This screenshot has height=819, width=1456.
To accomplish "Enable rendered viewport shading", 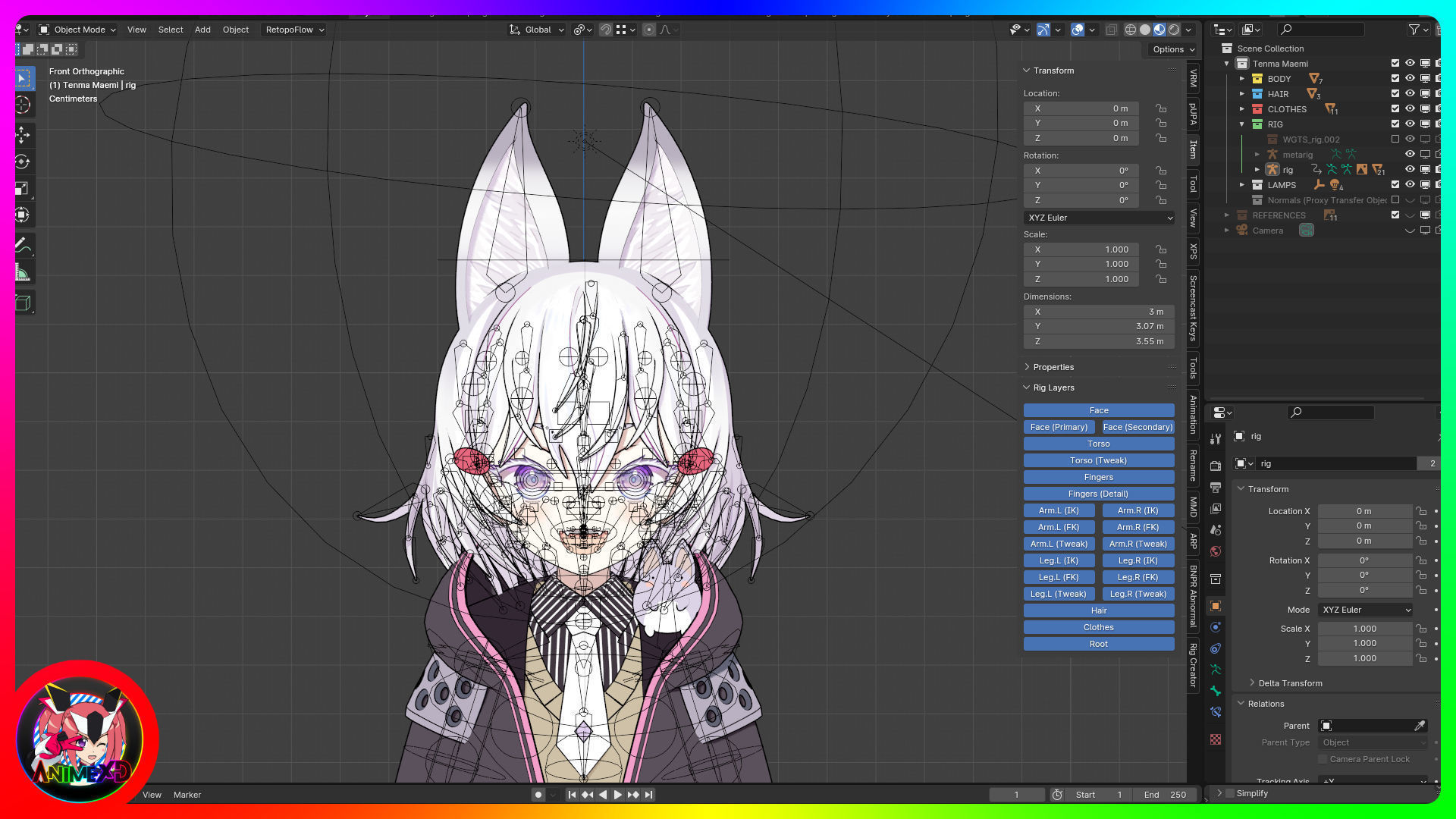I will 1174,30.
